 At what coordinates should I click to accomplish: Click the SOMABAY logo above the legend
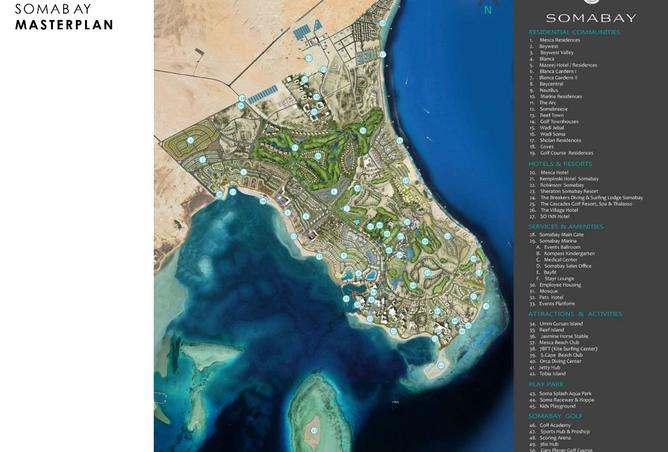point(591,17)
